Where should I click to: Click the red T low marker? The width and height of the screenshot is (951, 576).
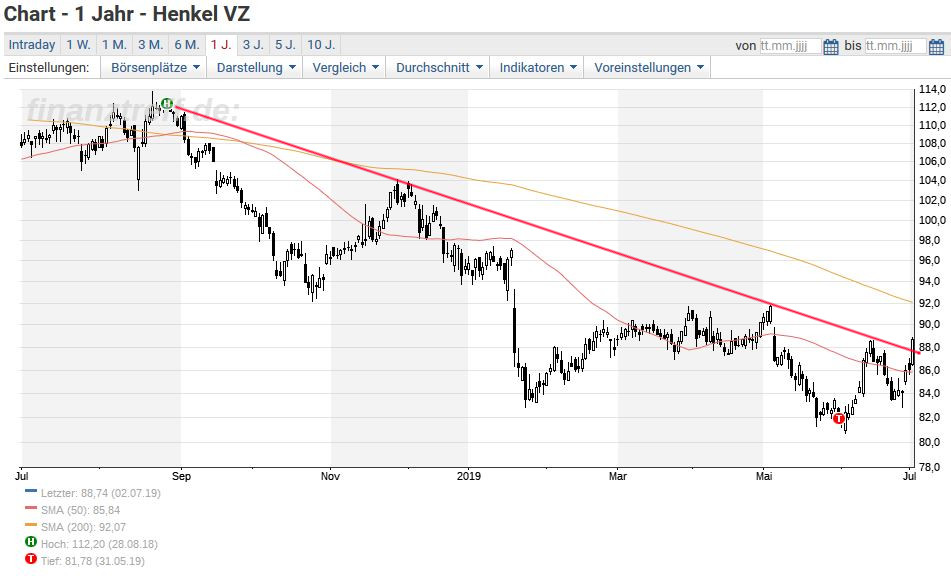[x=839, y=418]
